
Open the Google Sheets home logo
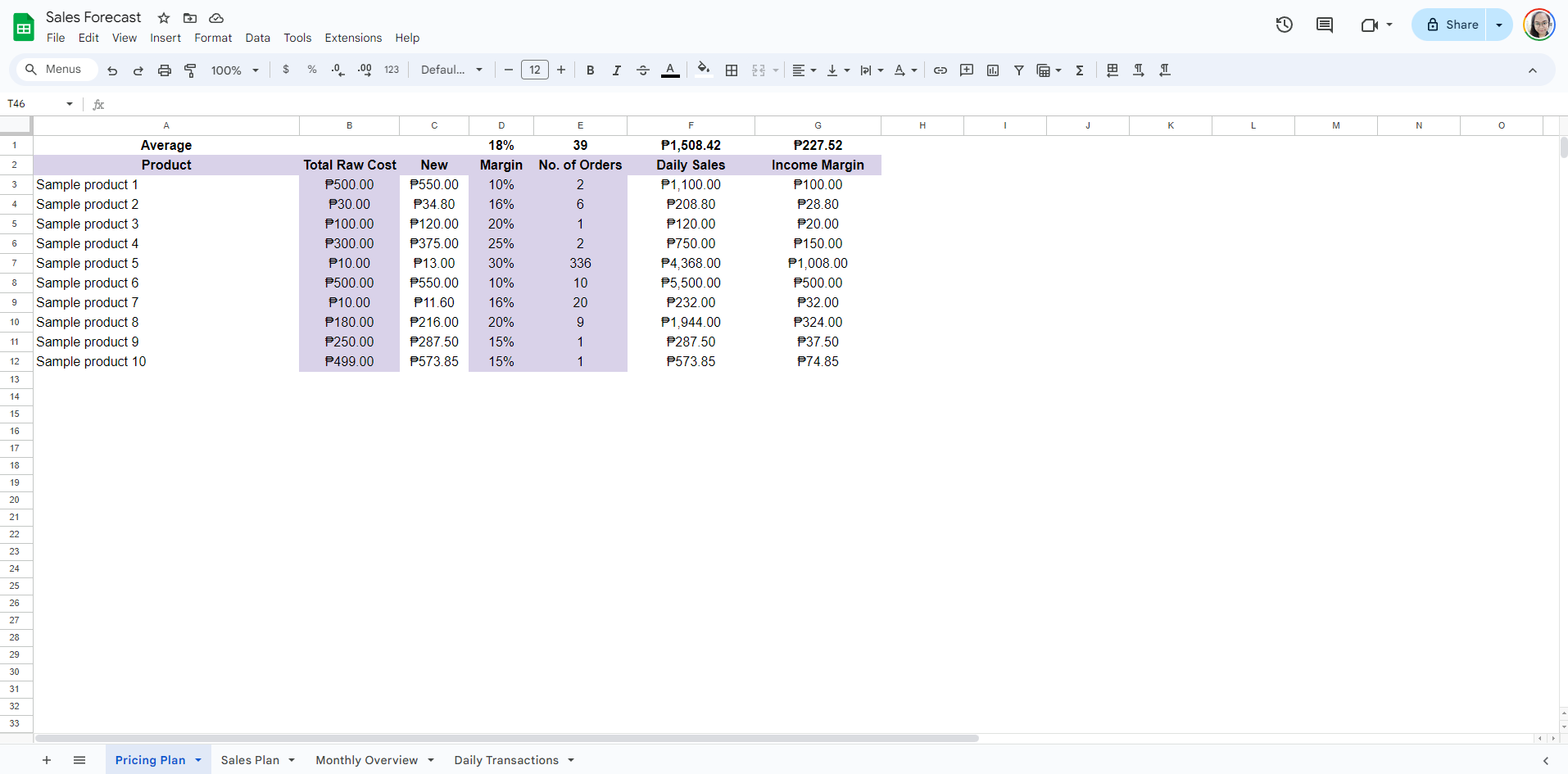pyautogui.click(x=24, y=27)
